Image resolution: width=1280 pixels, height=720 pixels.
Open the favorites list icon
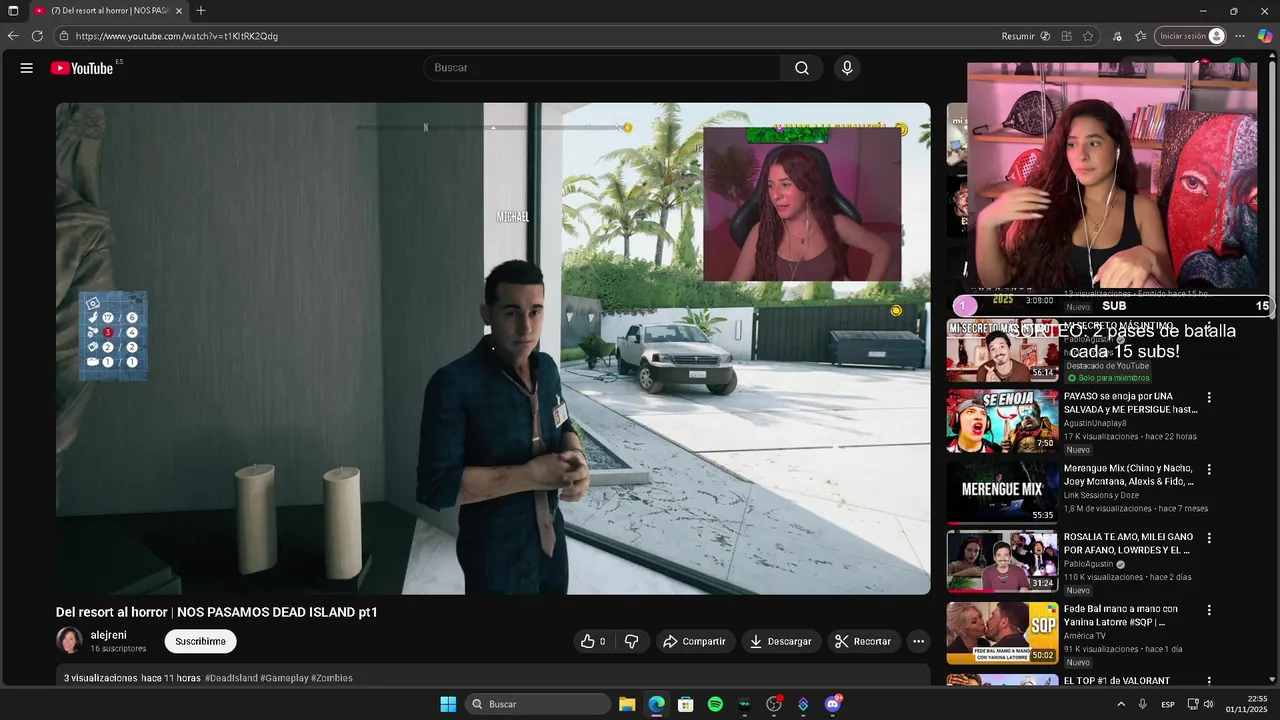pyautogui.click(x=1141, y=36)
